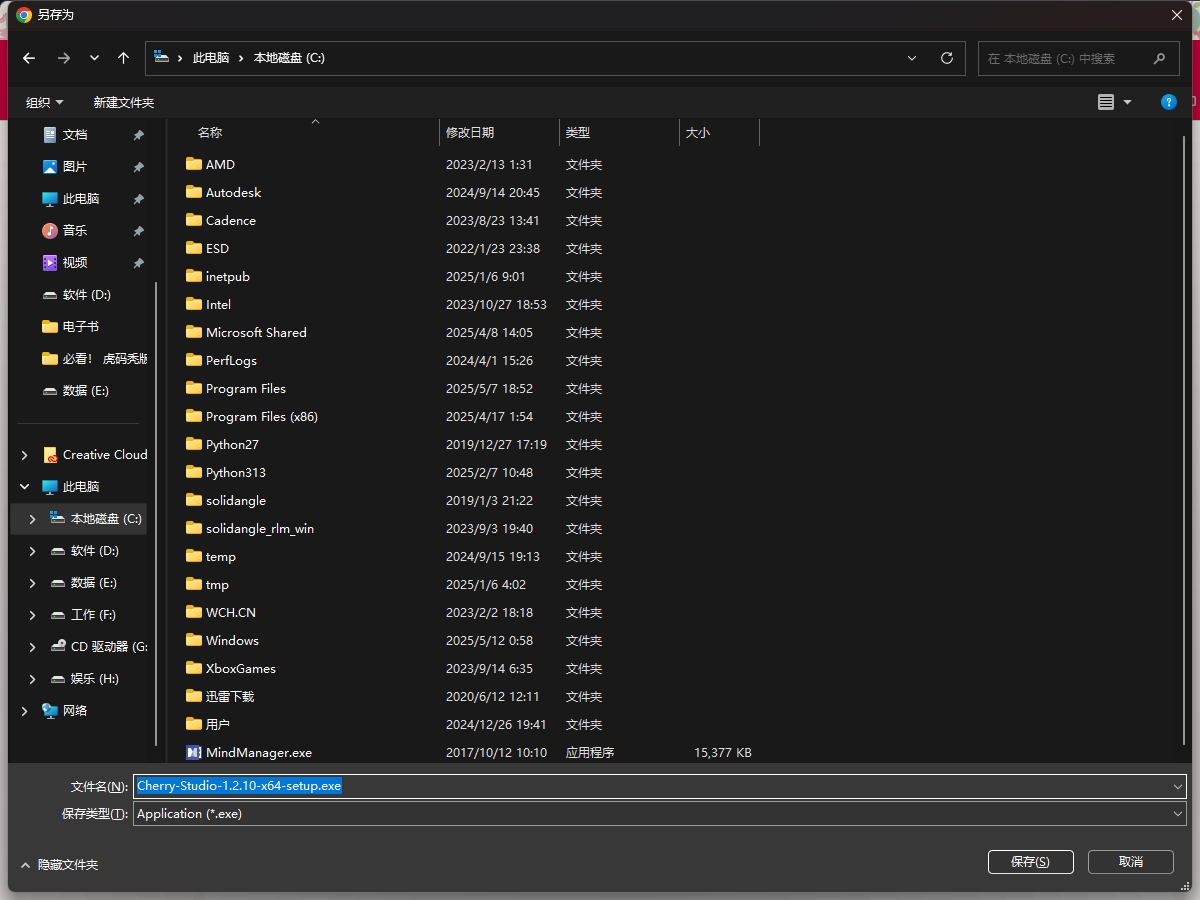Click the WCH.CN folder name
The height and width of the screenshot is (900, 1200).
(231, 612)
